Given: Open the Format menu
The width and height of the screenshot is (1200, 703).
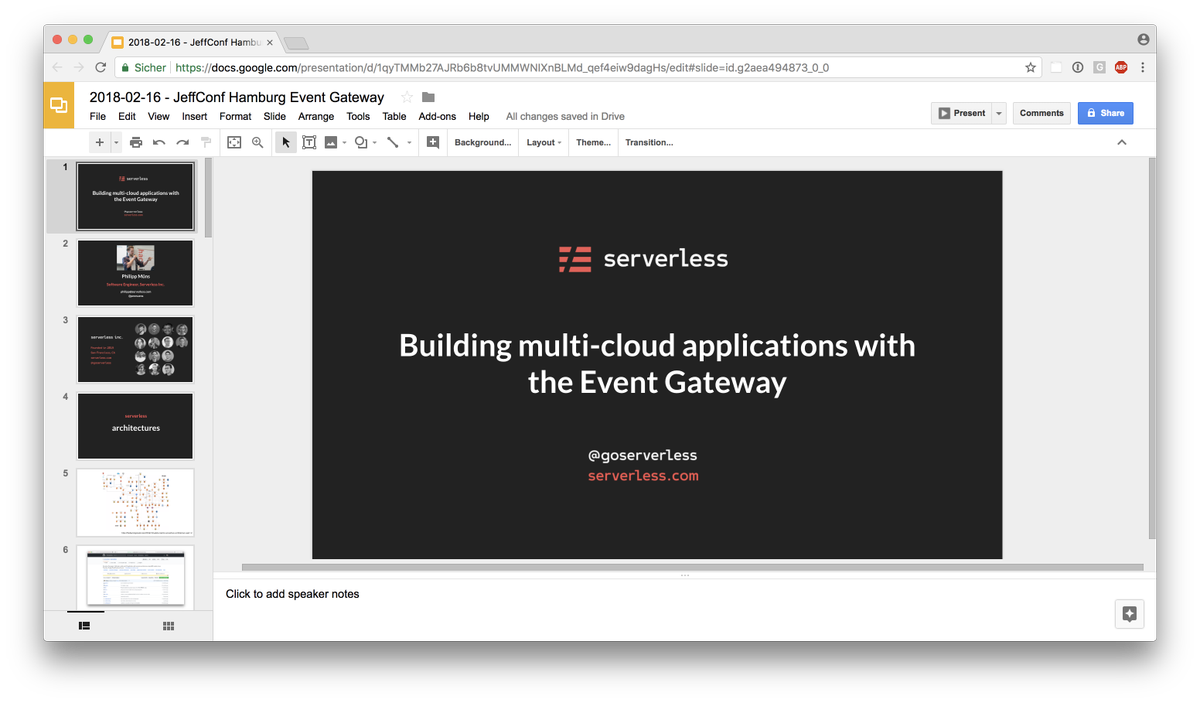Looking at the screenshot, I should coord(236,117).
